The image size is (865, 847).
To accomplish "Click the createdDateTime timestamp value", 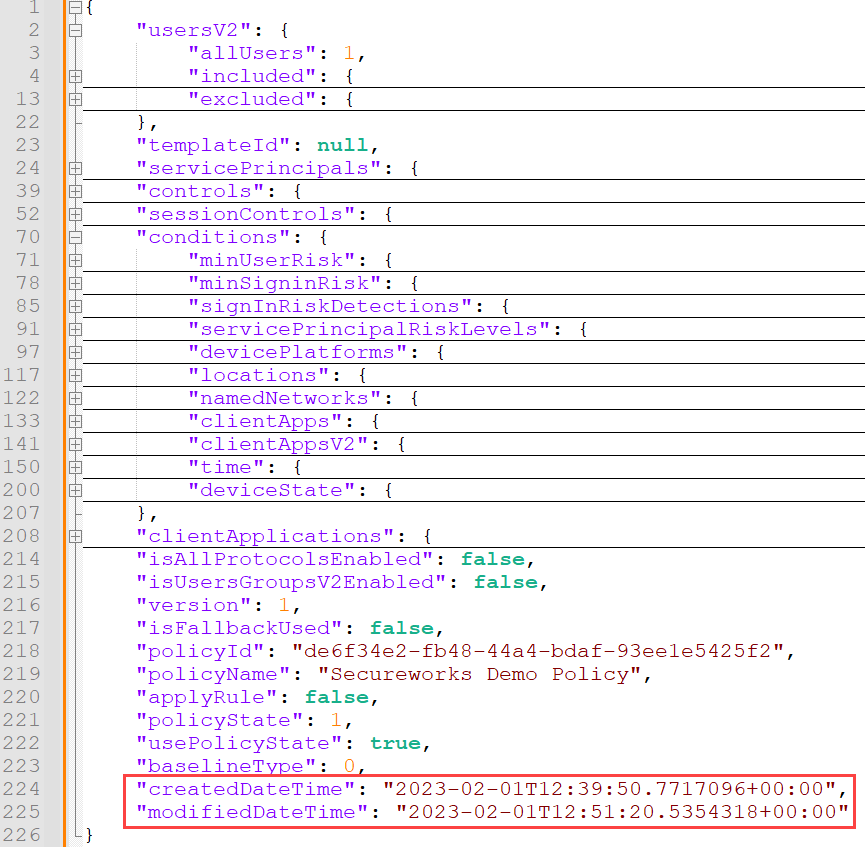I will tap(610, 789).
